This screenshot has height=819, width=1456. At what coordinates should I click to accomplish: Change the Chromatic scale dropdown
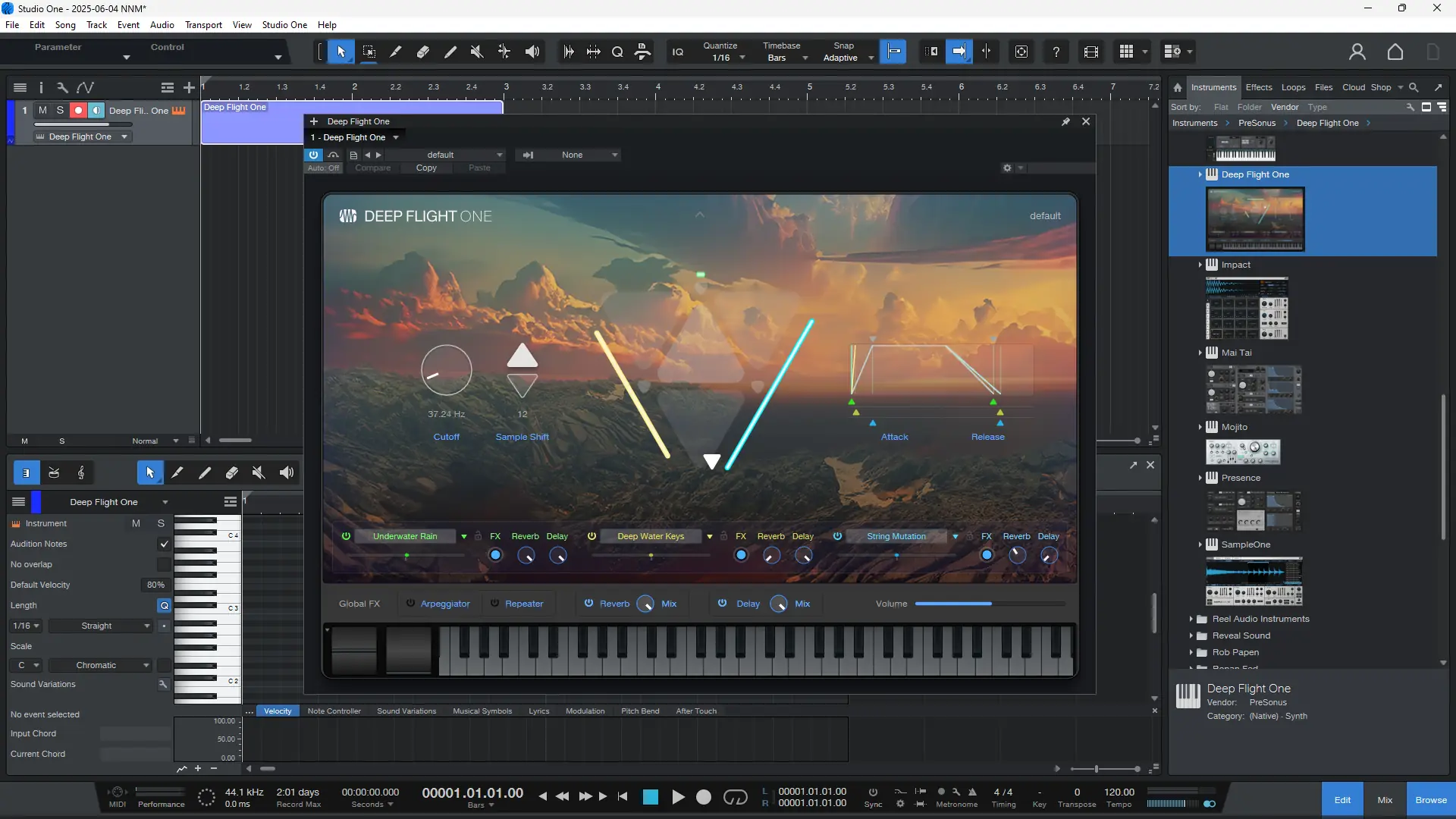pos(99,665)
